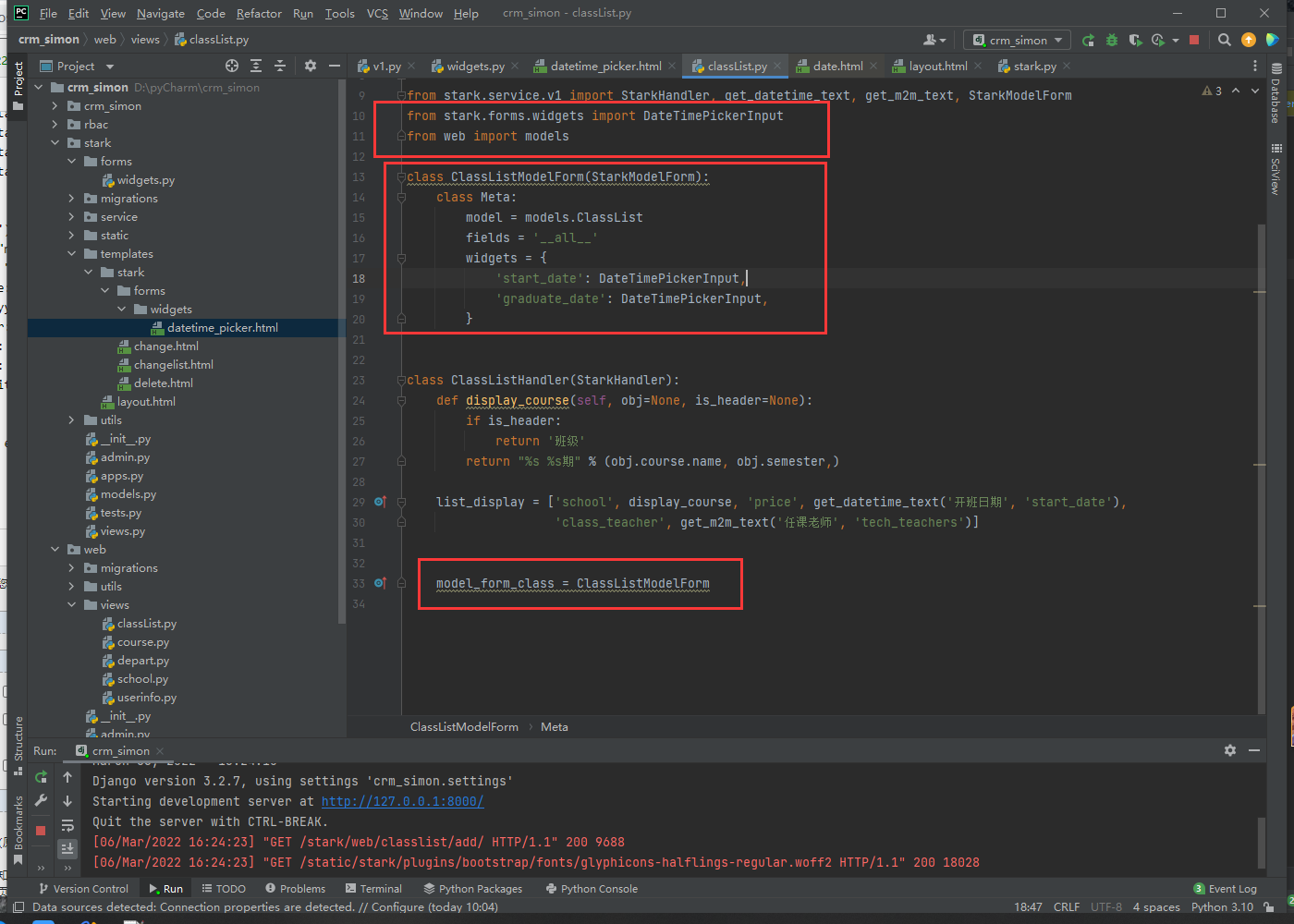
Task: Collapse the views folder under web
Action: pyautogui.click(x=72, y=604)
